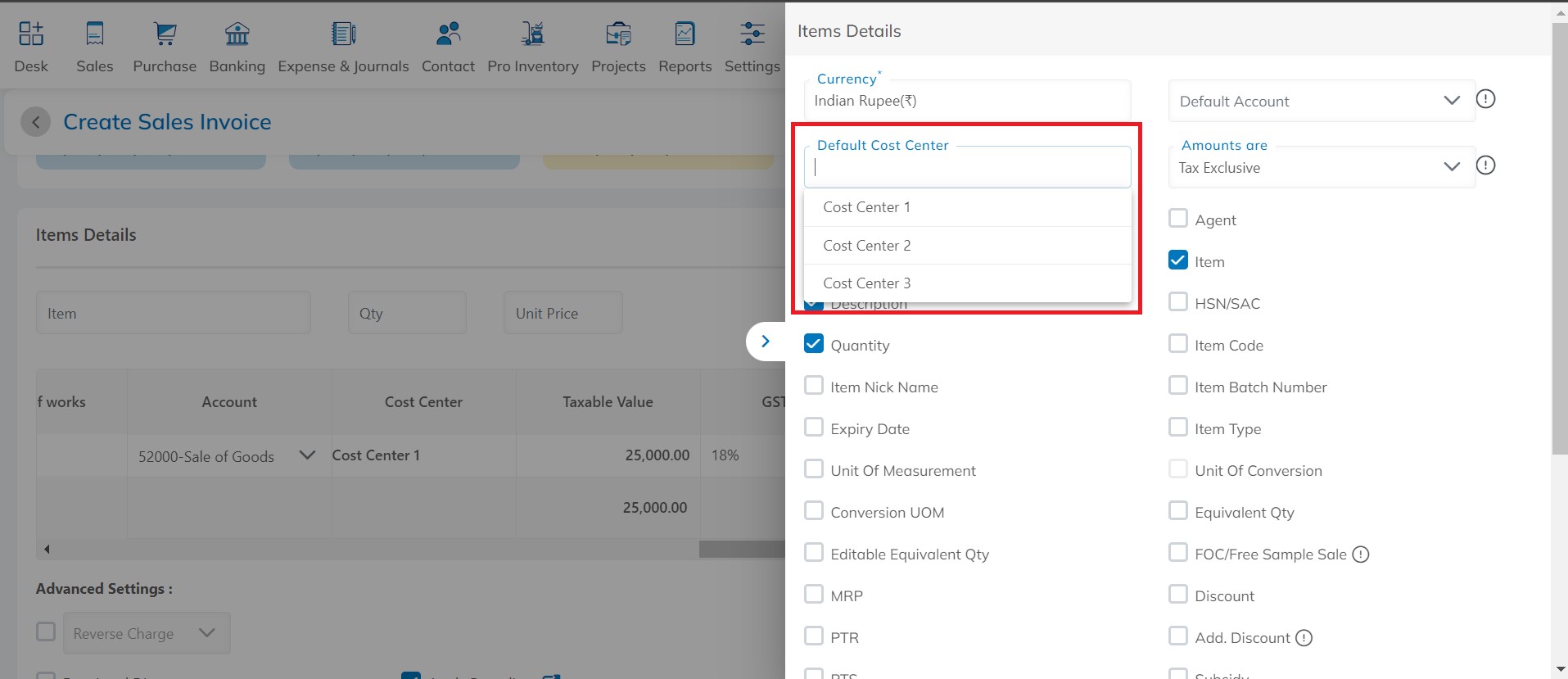Enable the Item Nick Name checkbox
The image size is (1568, 679).
(813, 385)
